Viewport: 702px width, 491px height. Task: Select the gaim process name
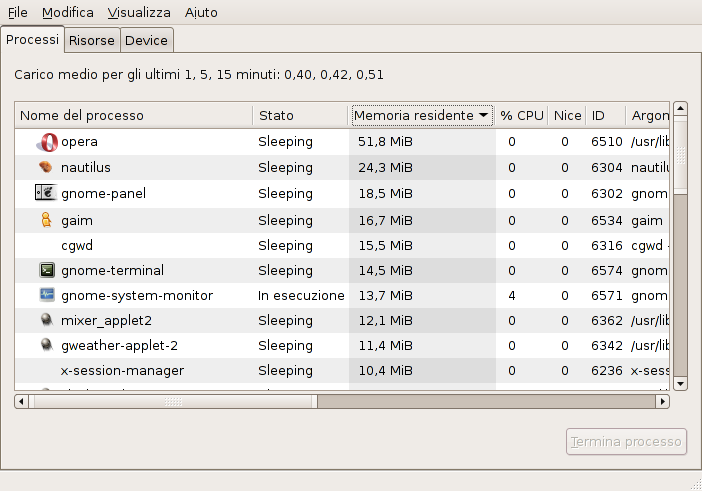[x=77, y=220]
